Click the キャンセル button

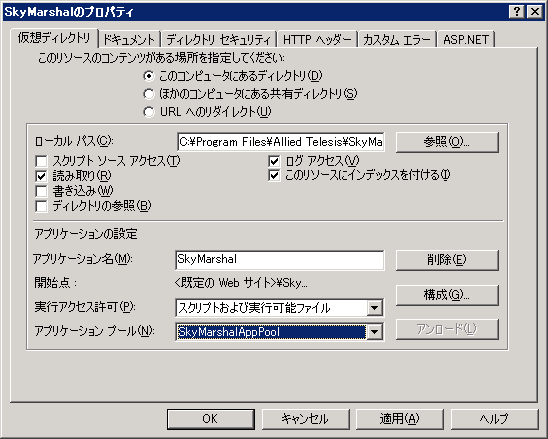pyautogui.click(x=305, y=419)
